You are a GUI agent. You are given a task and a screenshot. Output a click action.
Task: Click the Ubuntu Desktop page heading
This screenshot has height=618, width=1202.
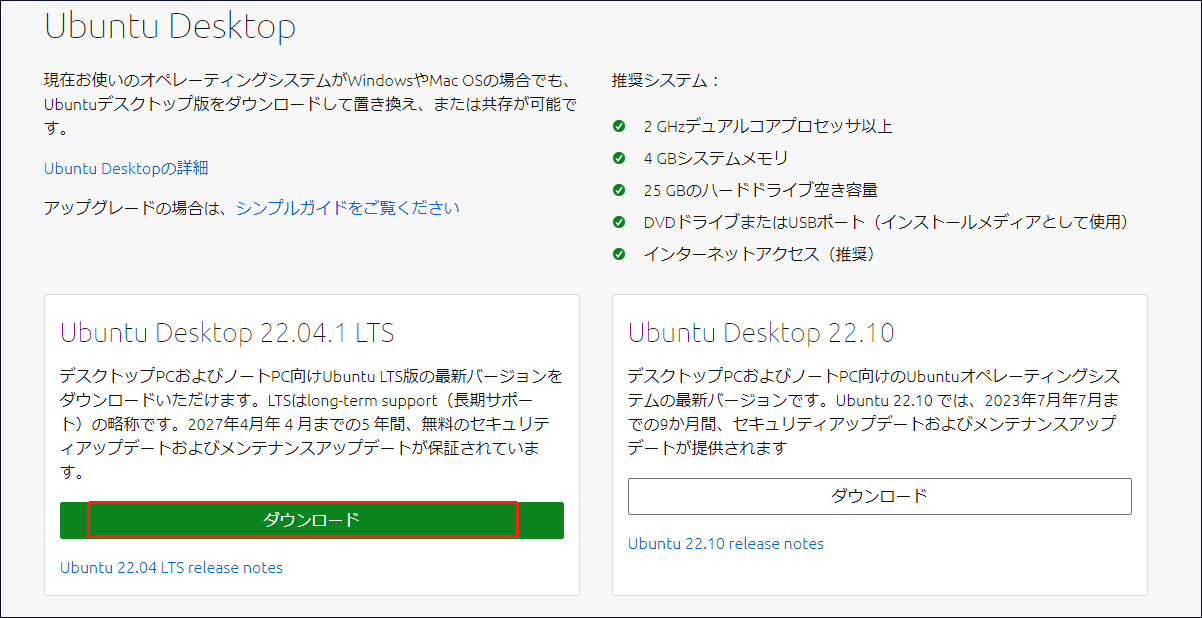coord(170,26)
